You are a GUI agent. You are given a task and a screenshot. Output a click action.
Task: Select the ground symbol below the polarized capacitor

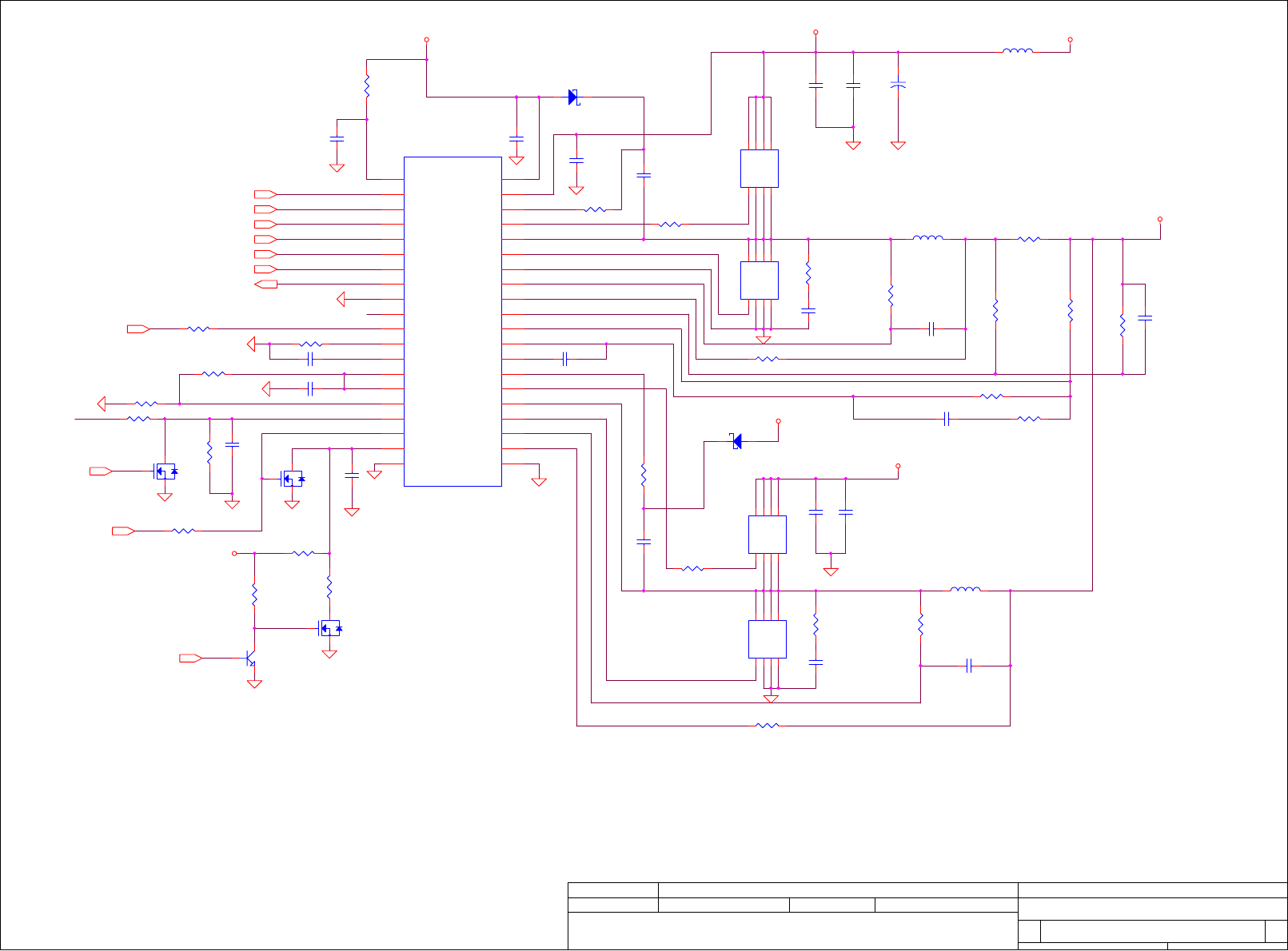coord(898,145)
